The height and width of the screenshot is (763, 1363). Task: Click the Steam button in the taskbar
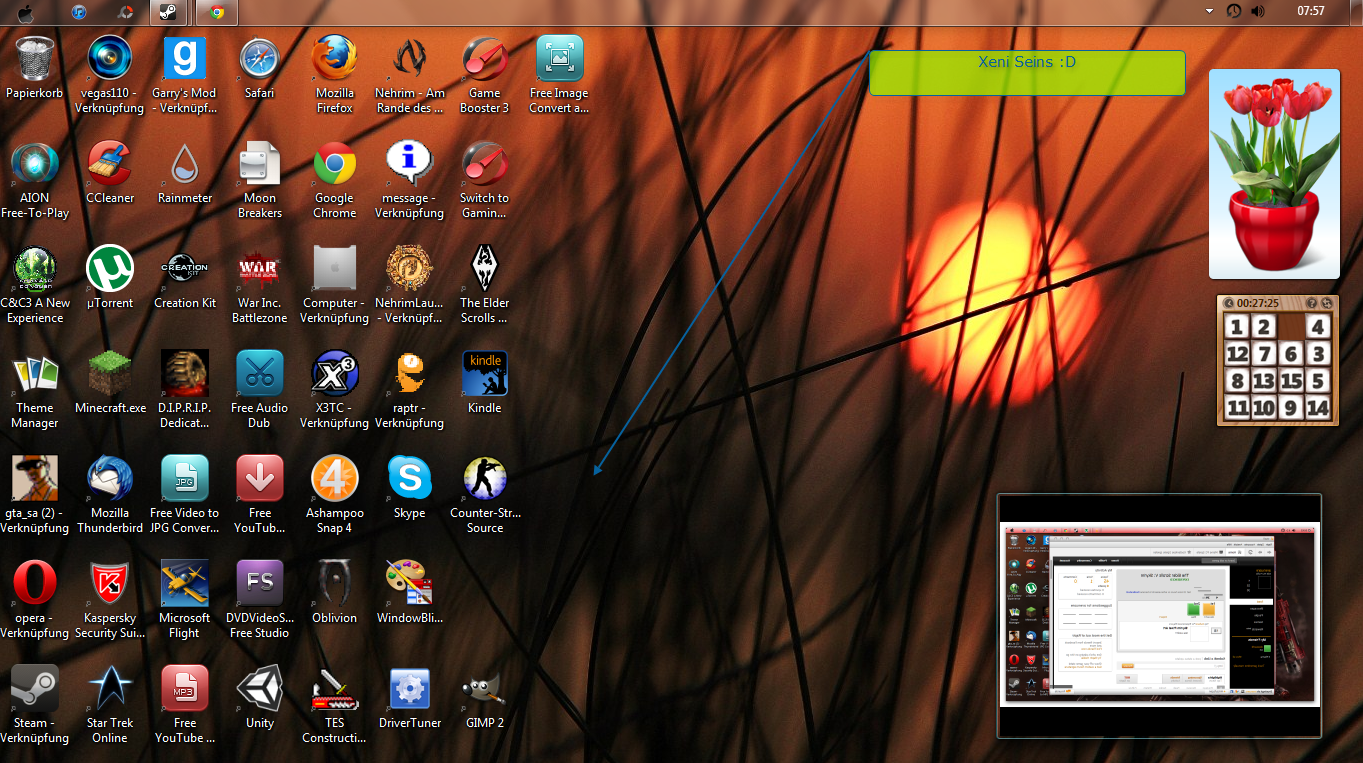coord(168,12)
